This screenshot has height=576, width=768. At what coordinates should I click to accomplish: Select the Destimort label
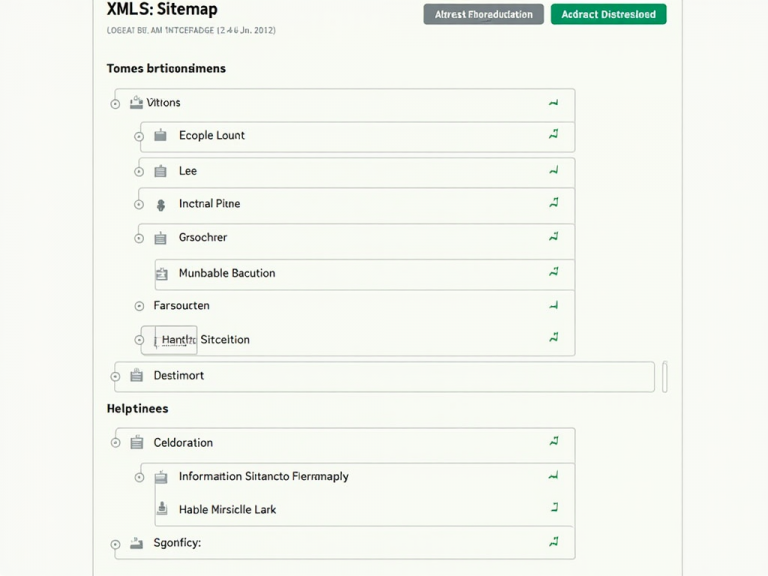point(179,376)
